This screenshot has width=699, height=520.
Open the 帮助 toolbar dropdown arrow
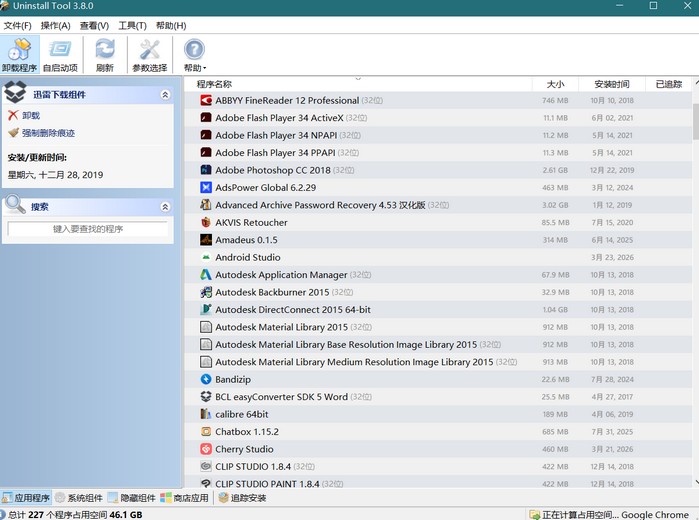(205, 69)
